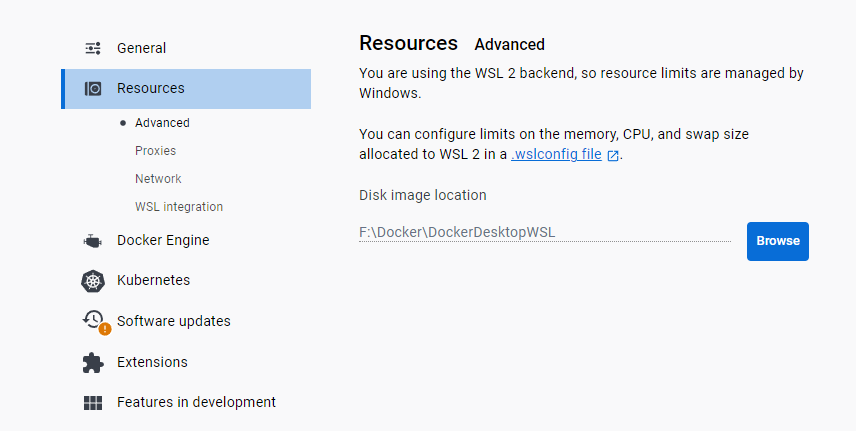Show the Software updates page

[173, 321]
